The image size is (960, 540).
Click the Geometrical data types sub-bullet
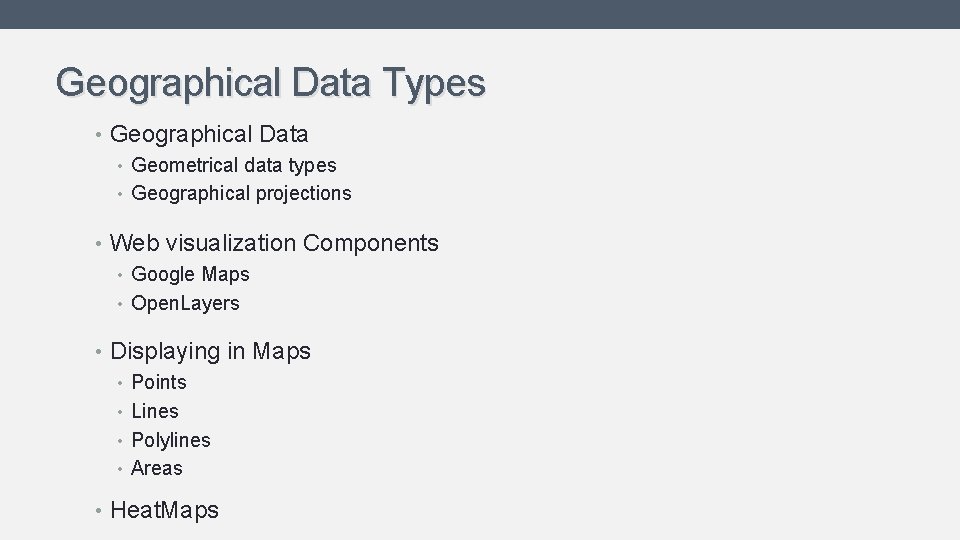[x=234, y=165]
